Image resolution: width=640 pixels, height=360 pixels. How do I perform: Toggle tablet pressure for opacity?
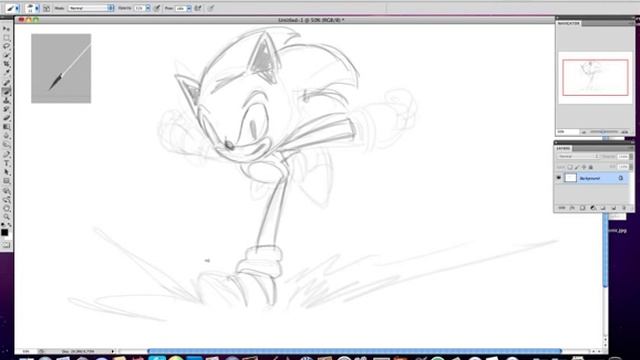click(x=157, y=8)
